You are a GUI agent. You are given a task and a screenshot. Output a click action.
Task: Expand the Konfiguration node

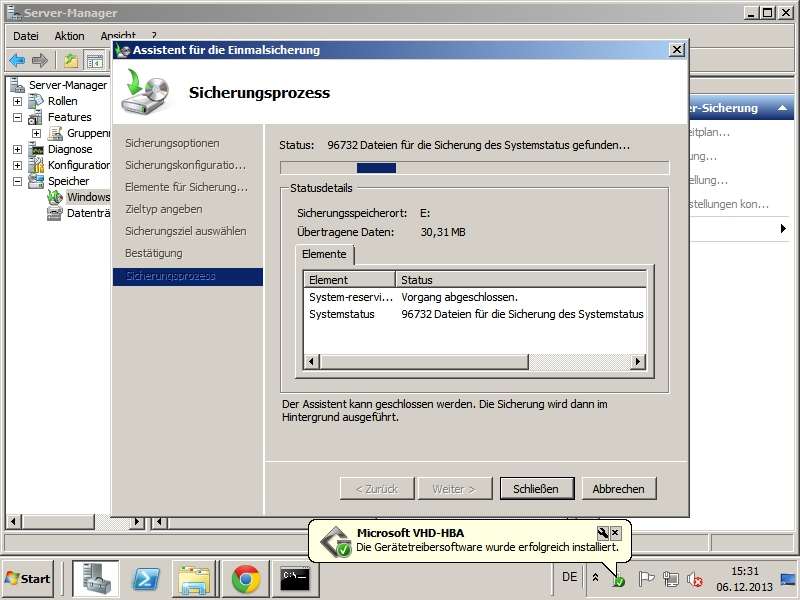click(17, 165)
